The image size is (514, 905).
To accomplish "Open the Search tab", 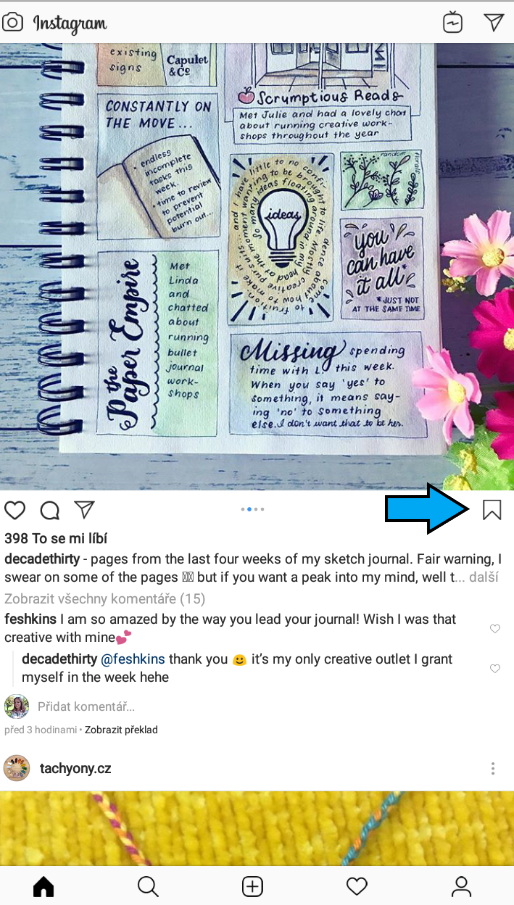I will [x=148, y=886].
